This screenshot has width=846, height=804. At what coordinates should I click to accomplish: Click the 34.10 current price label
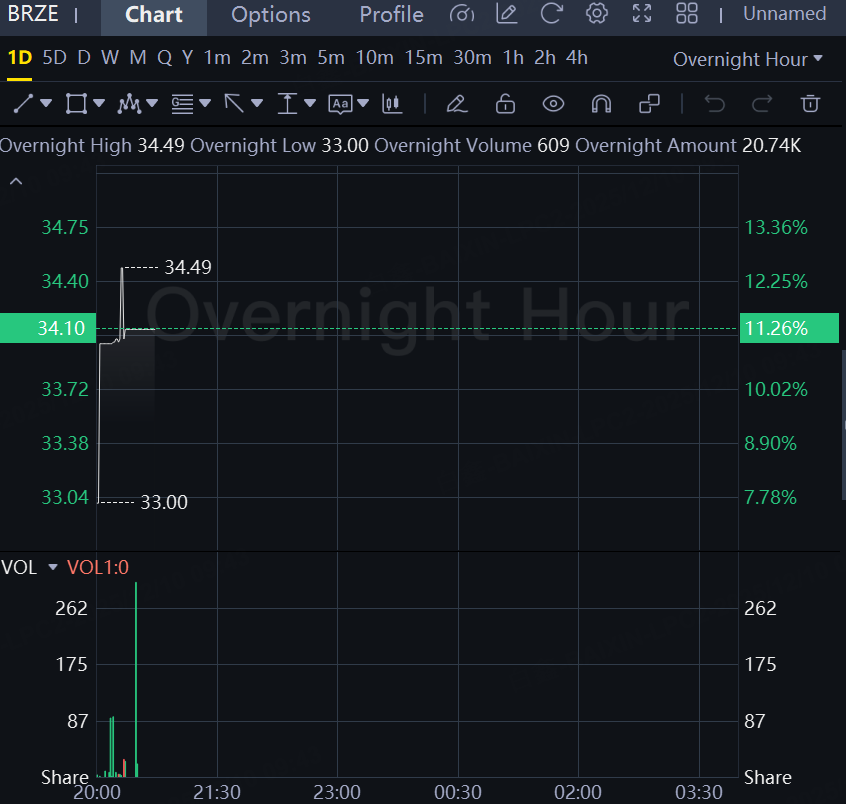tap(47, 328)
